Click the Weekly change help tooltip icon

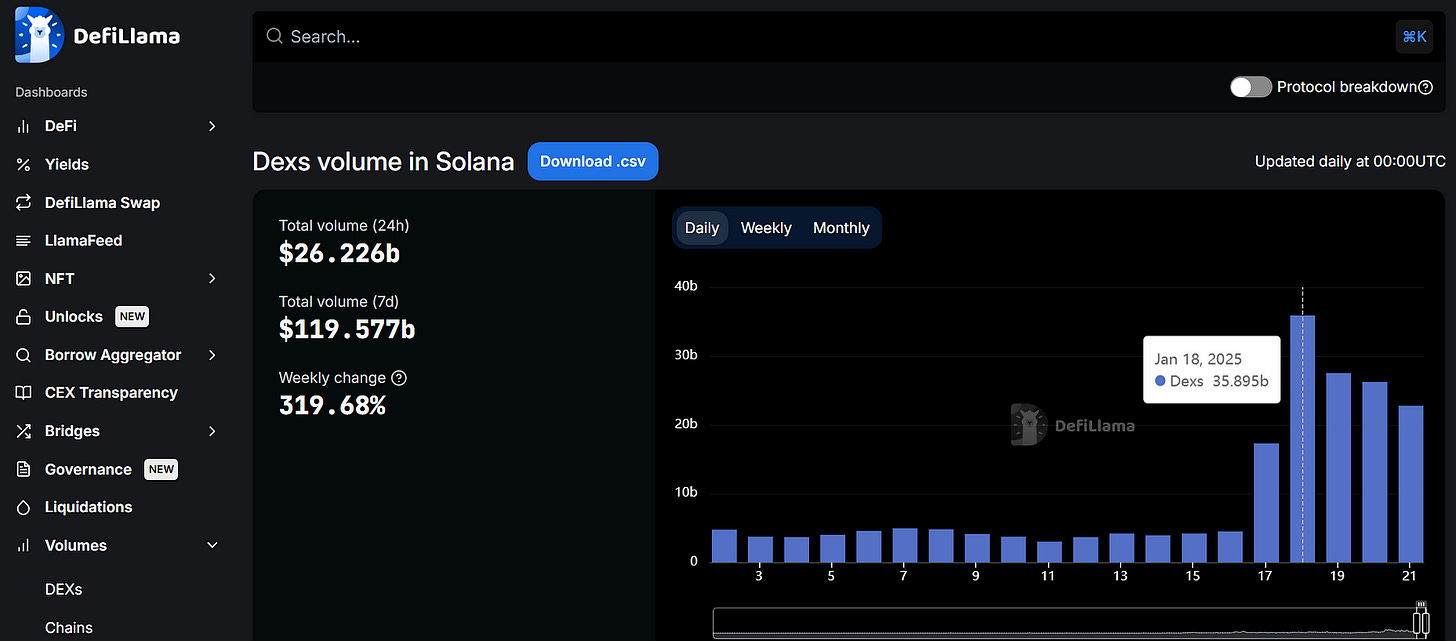(x=399, y=377)
